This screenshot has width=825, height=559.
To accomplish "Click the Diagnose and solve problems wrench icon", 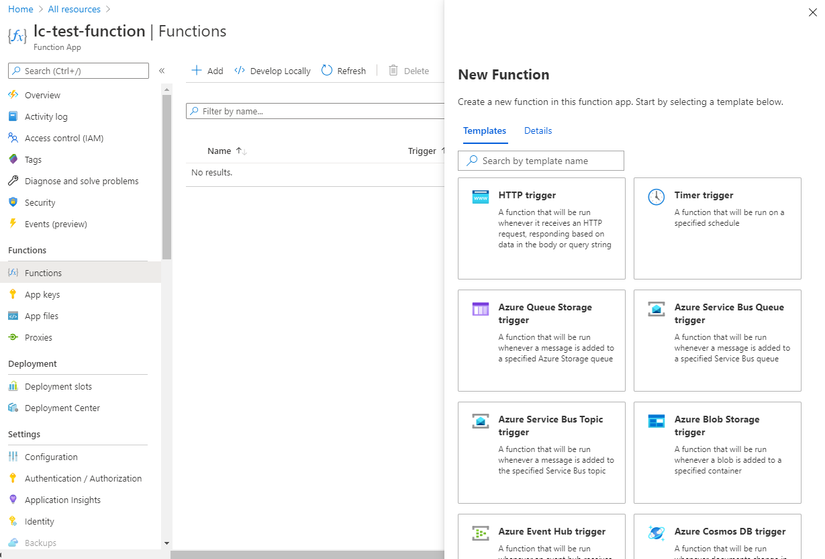I will point(13,181).
